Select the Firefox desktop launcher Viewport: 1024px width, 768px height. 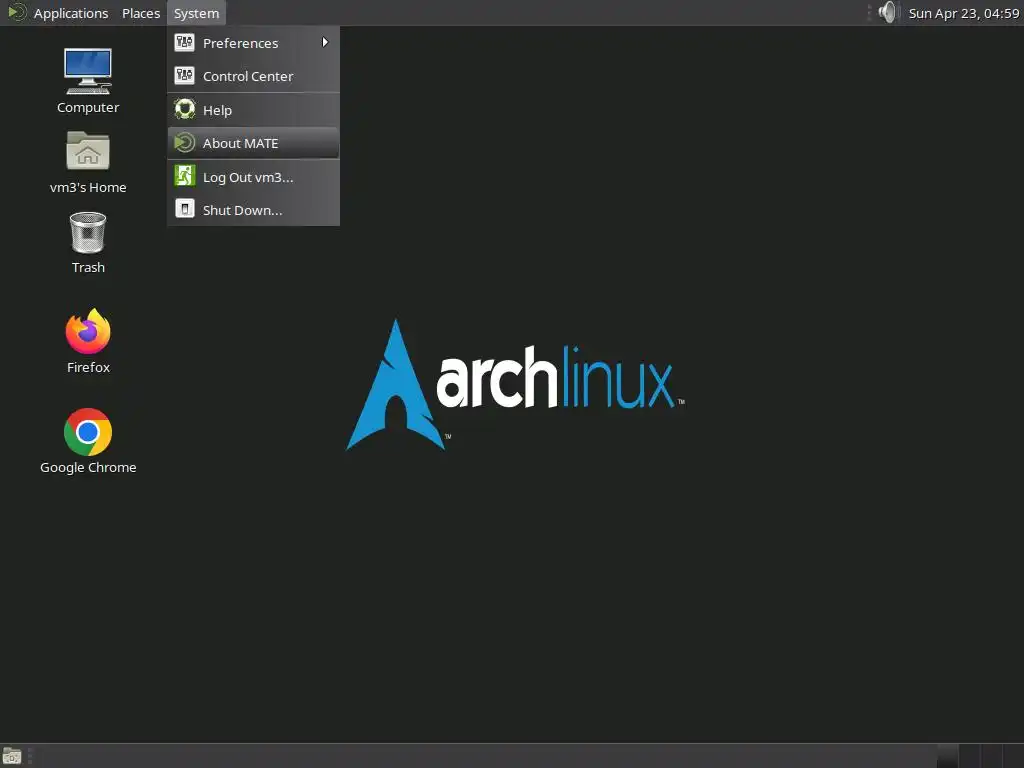(88, 341)
